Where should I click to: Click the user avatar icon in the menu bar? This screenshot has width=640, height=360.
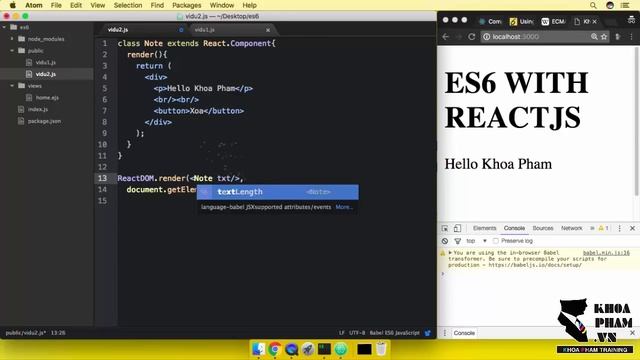[x=610, y=5]
